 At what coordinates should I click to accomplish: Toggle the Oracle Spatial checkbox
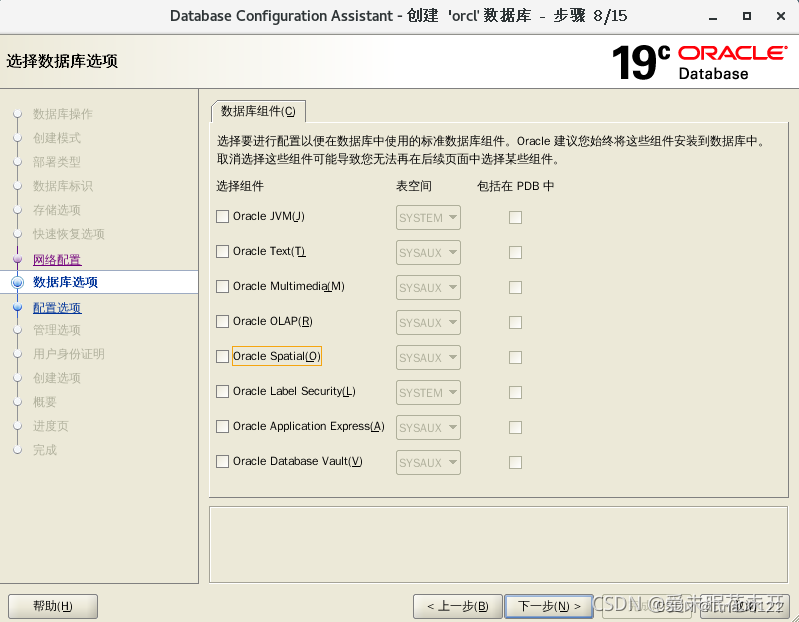coord(222,357)
